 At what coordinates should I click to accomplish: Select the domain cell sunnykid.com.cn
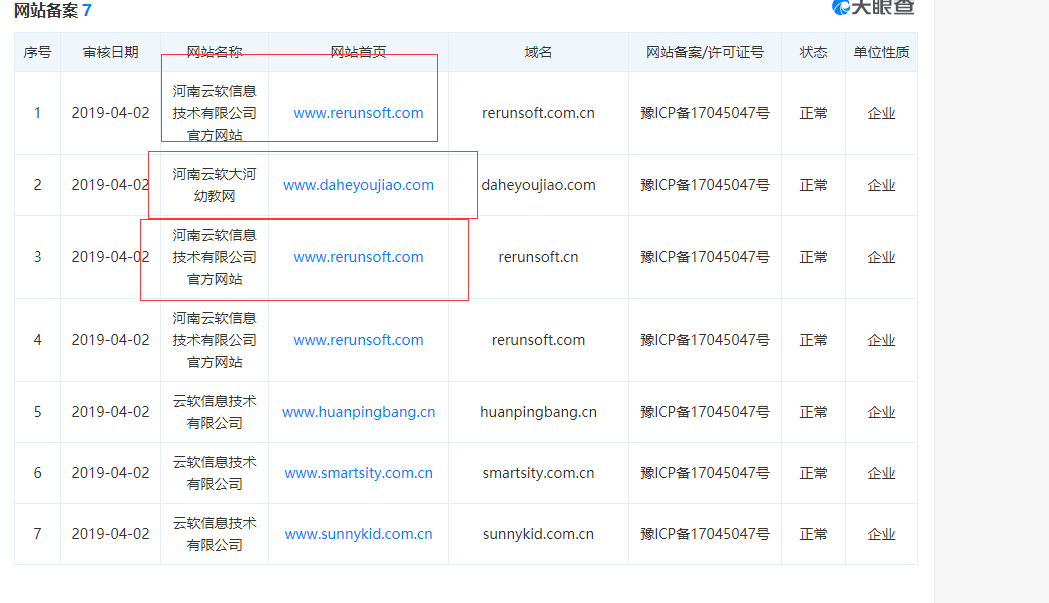coord(538,534)
